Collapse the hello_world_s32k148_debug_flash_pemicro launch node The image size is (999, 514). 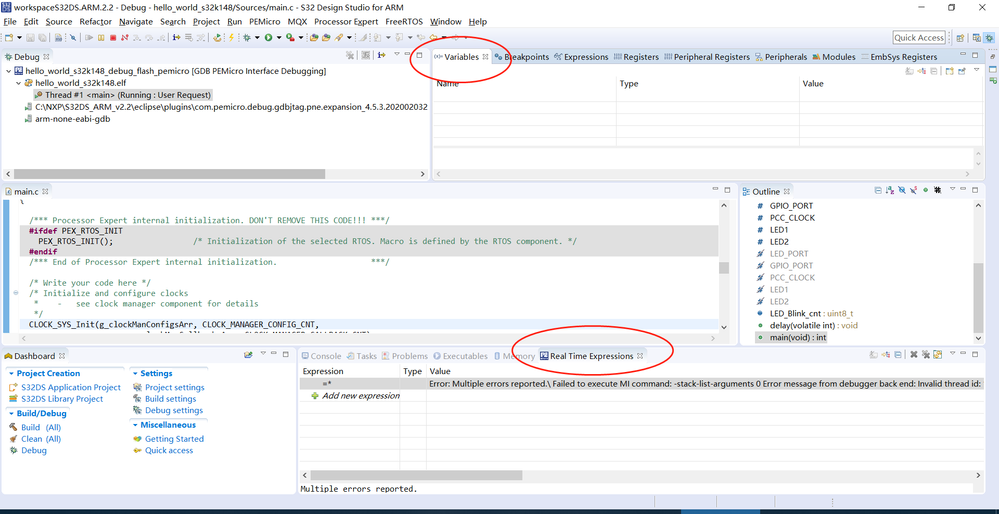8,71
